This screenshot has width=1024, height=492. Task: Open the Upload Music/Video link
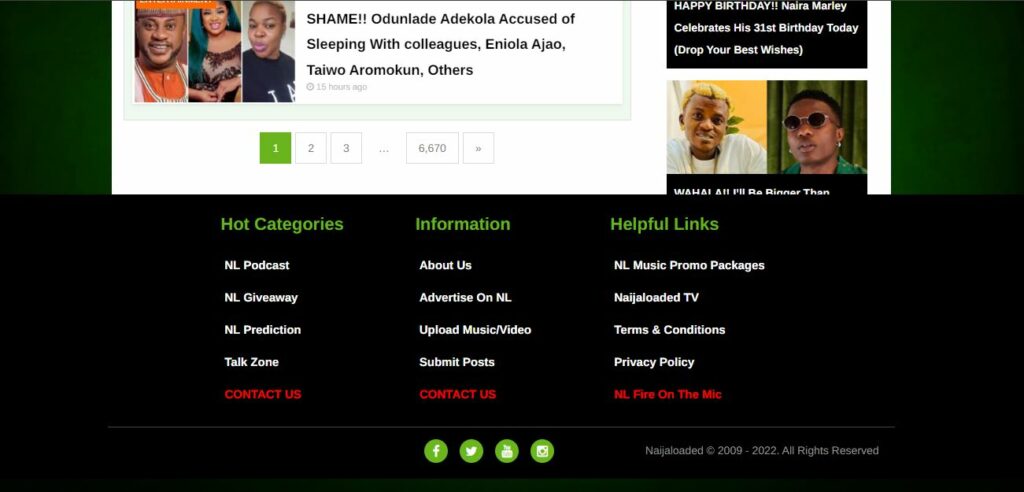[x=475, y=330]
